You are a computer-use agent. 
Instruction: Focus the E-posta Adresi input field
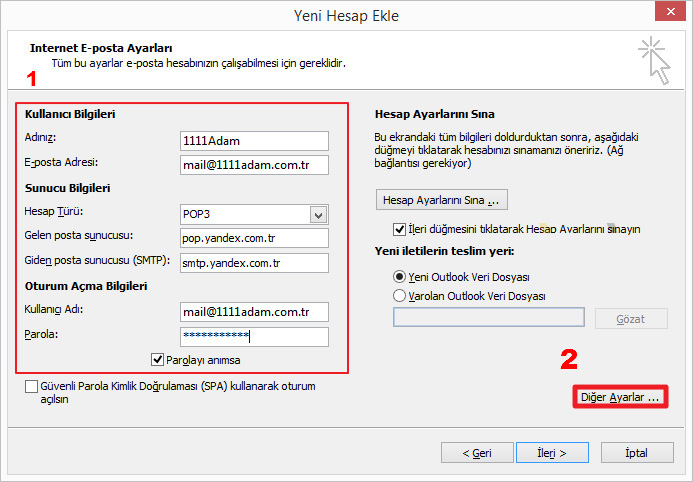pos(254,164)
